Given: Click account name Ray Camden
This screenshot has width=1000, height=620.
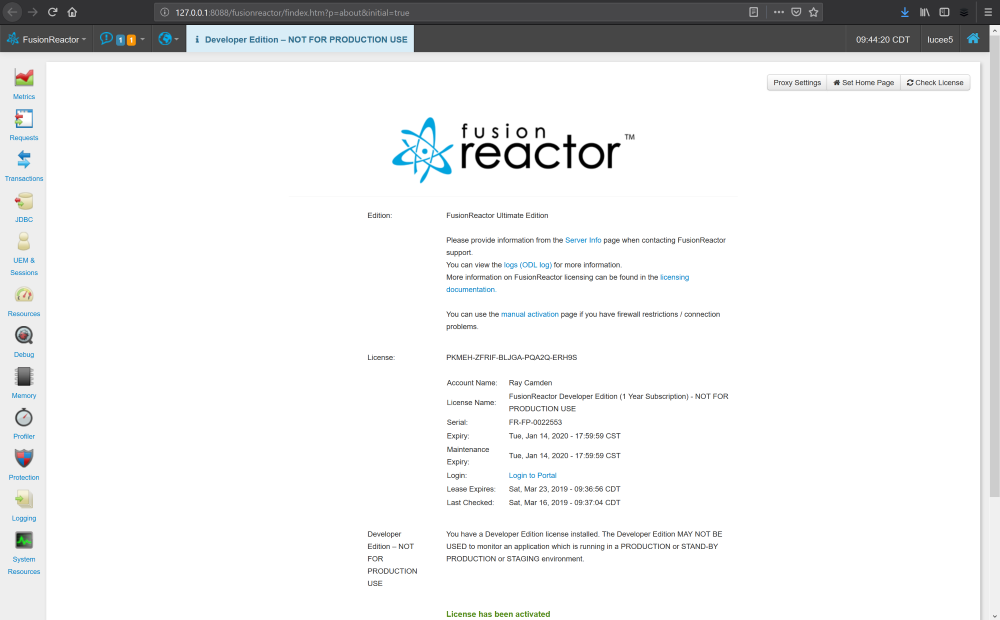Looking at the screenshot, I should click(x=530, y=383).
